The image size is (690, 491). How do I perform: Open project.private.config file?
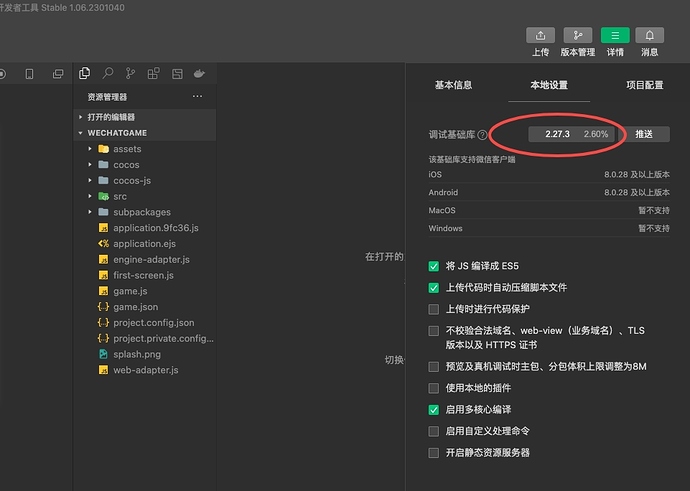click(163, 339)
